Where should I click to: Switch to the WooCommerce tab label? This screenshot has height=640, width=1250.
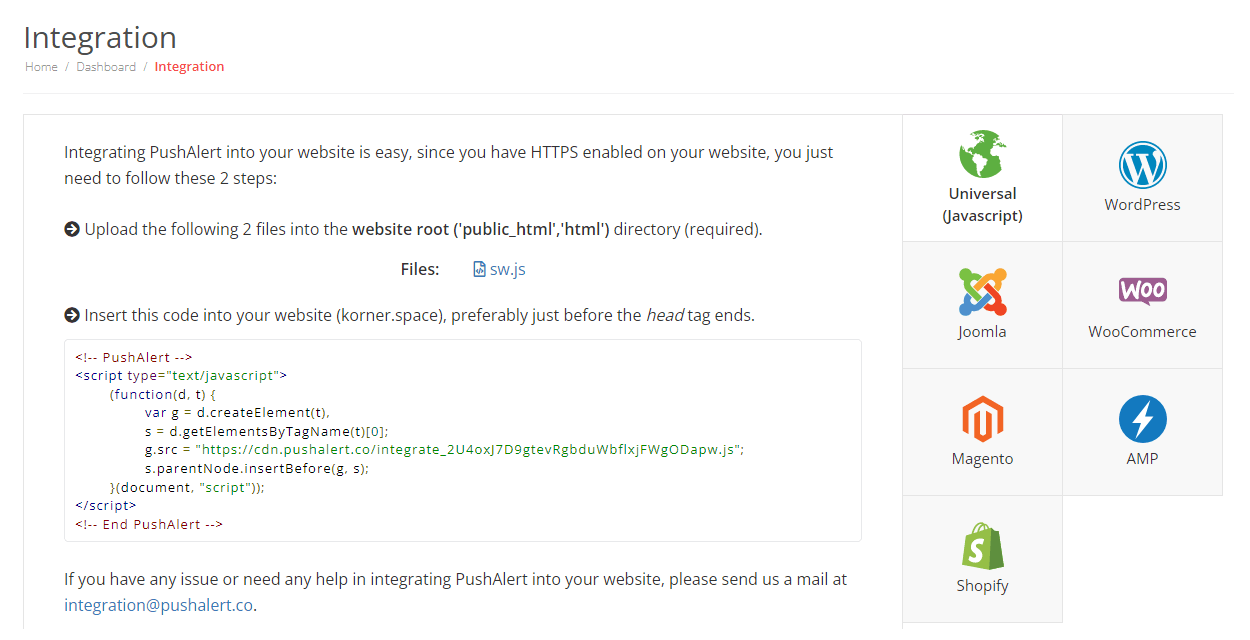pyautogui.click(x=1142, y=331)
